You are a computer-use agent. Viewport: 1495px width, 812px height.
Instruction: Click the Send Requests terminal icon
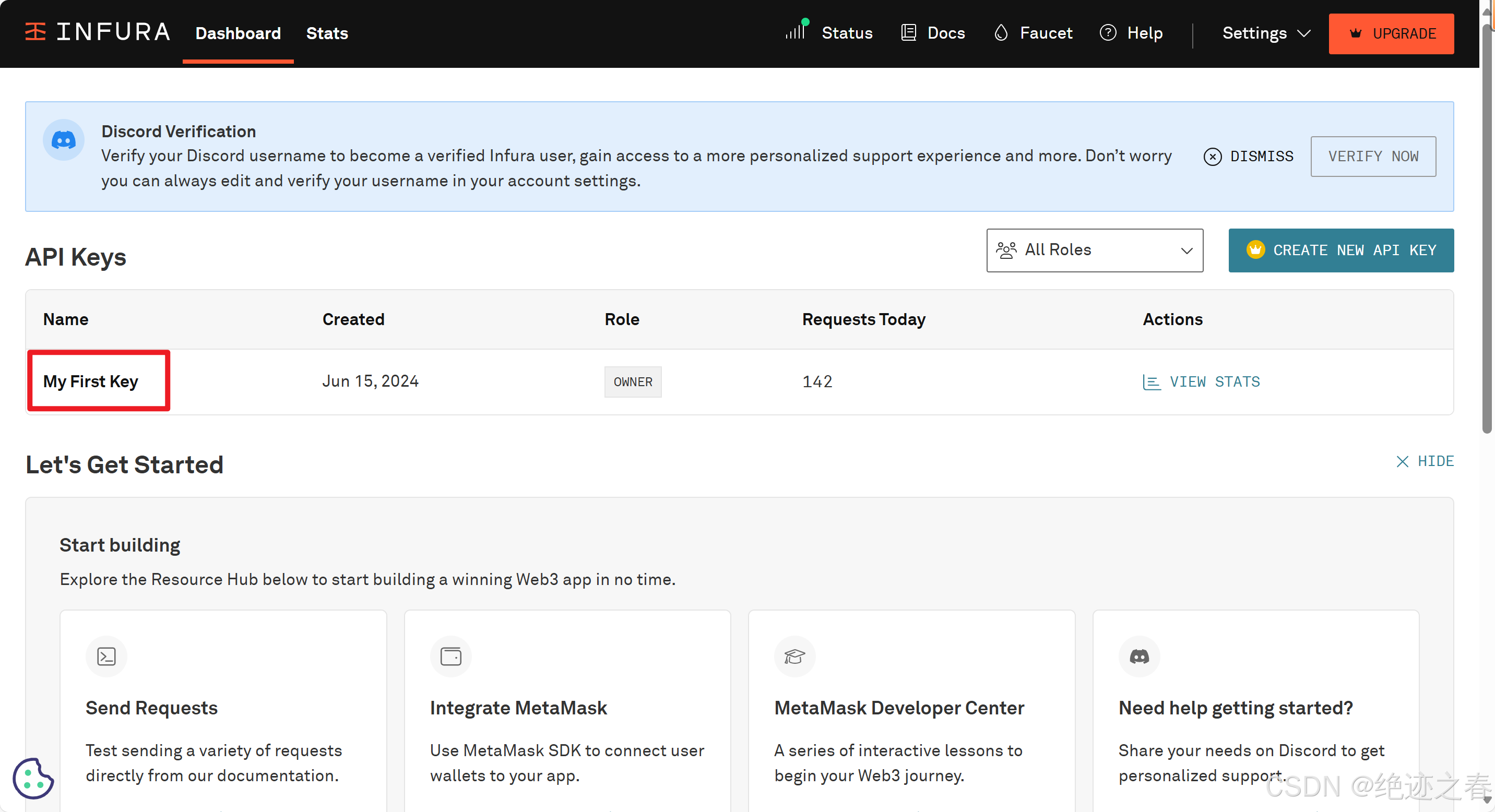[x=106, y=656]
